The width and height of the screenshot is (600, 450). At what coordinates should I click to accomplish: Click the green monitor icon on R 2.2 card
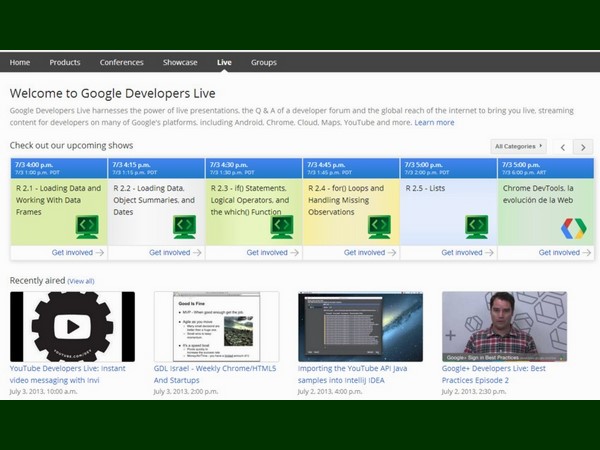(x=185, y=227)
